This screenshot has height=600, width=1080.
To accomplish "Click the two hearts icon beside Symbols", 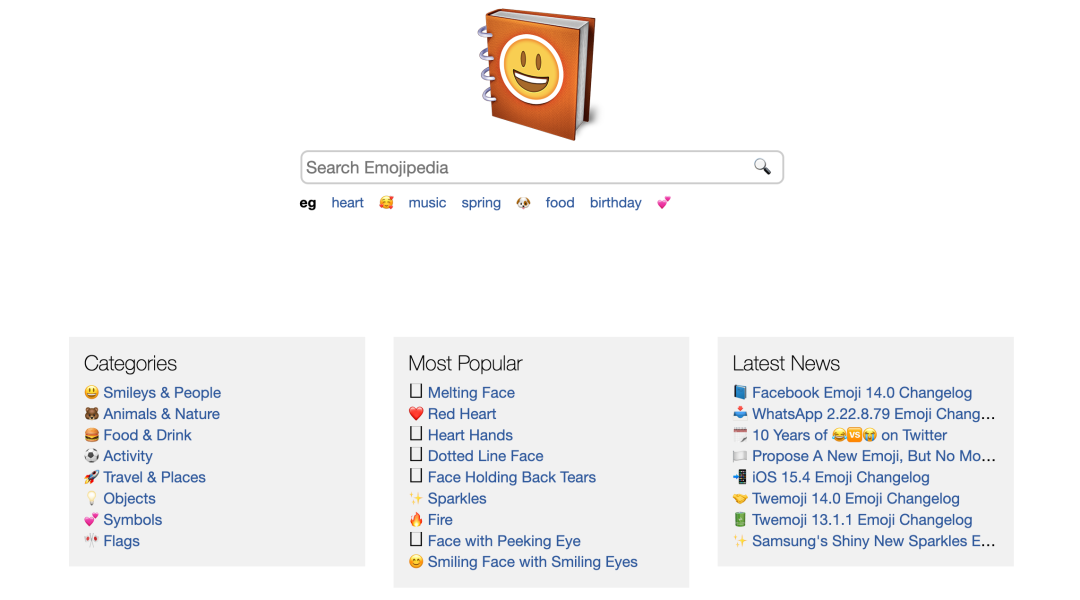I will click(x=92, y=520).
